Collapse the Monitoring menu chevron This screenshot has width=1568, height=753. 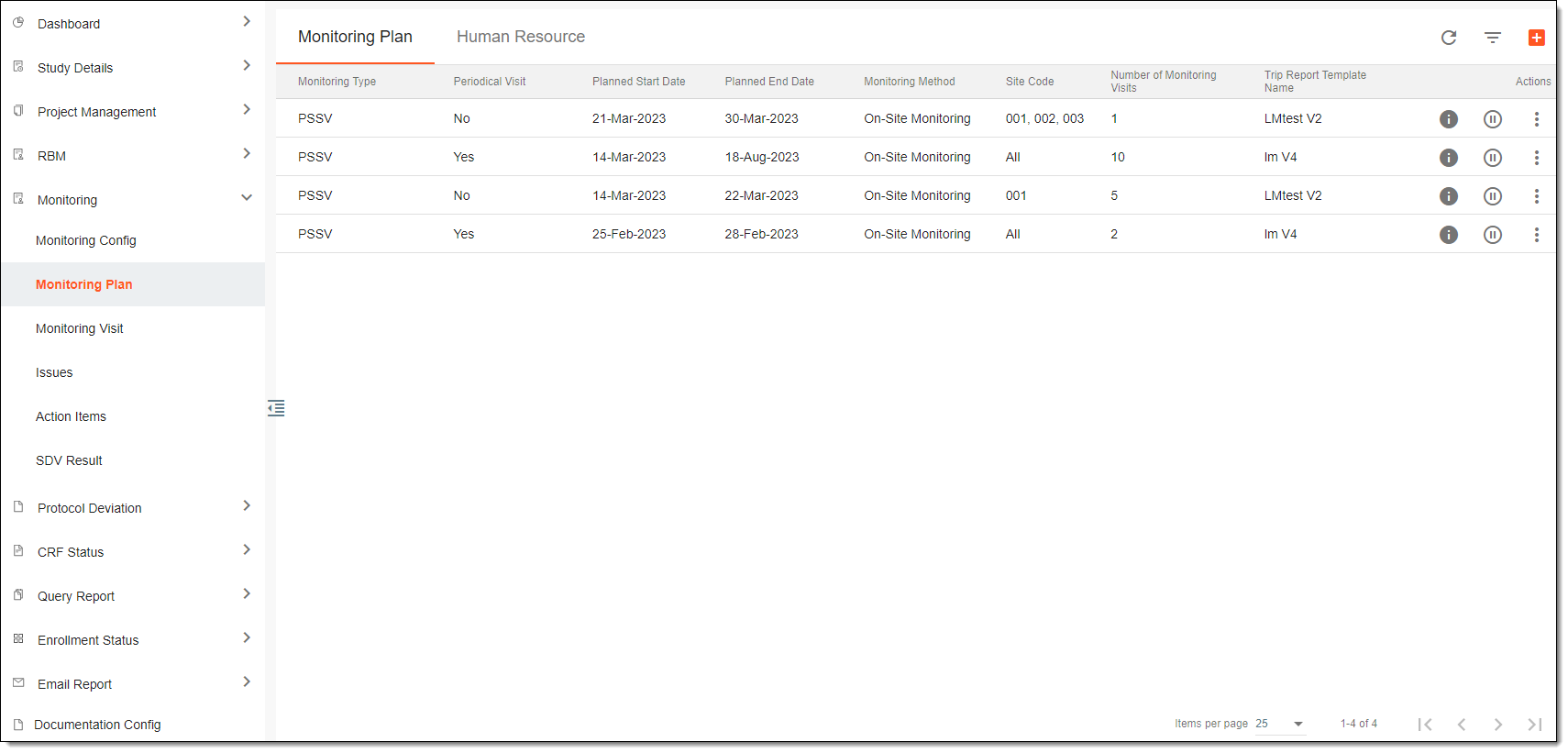click(x=247, y=197)
